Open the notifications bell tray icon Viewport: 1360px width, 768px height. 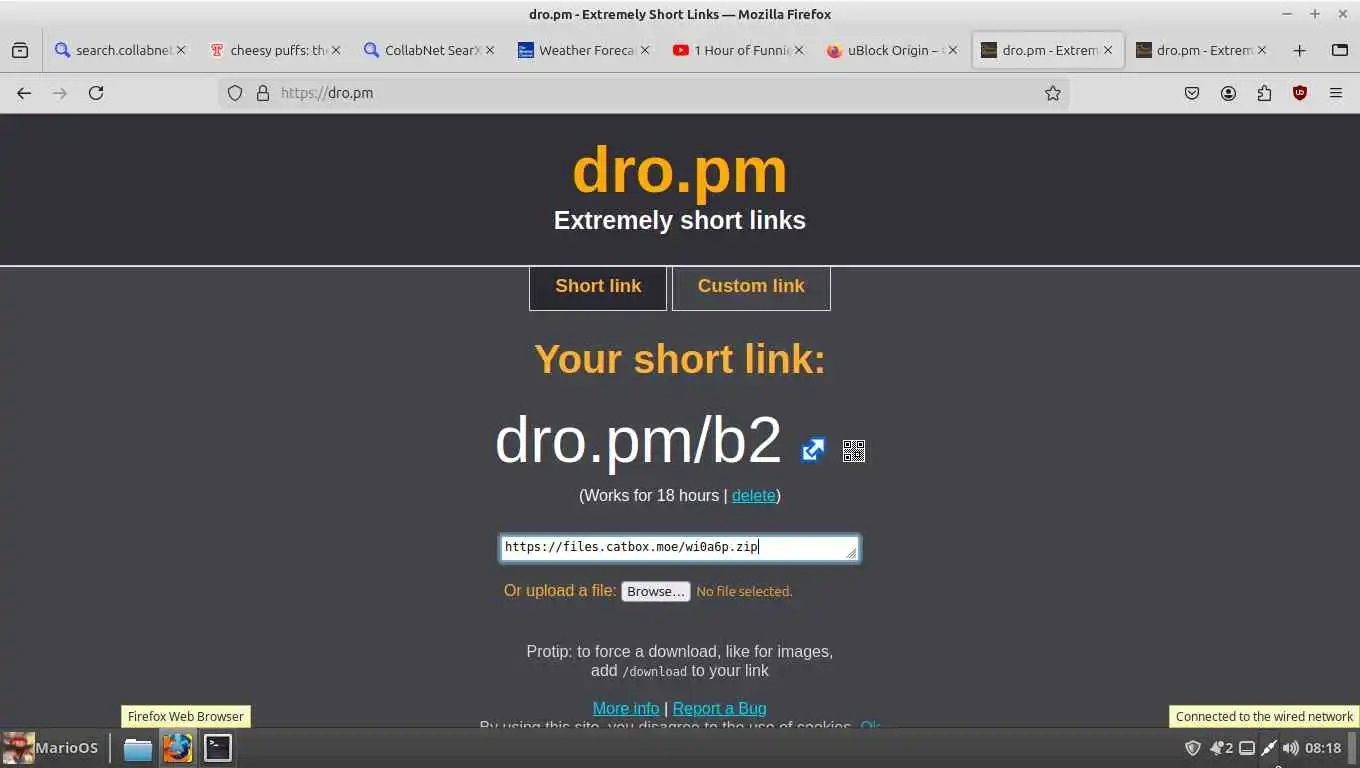click(x=1217, y=748)
